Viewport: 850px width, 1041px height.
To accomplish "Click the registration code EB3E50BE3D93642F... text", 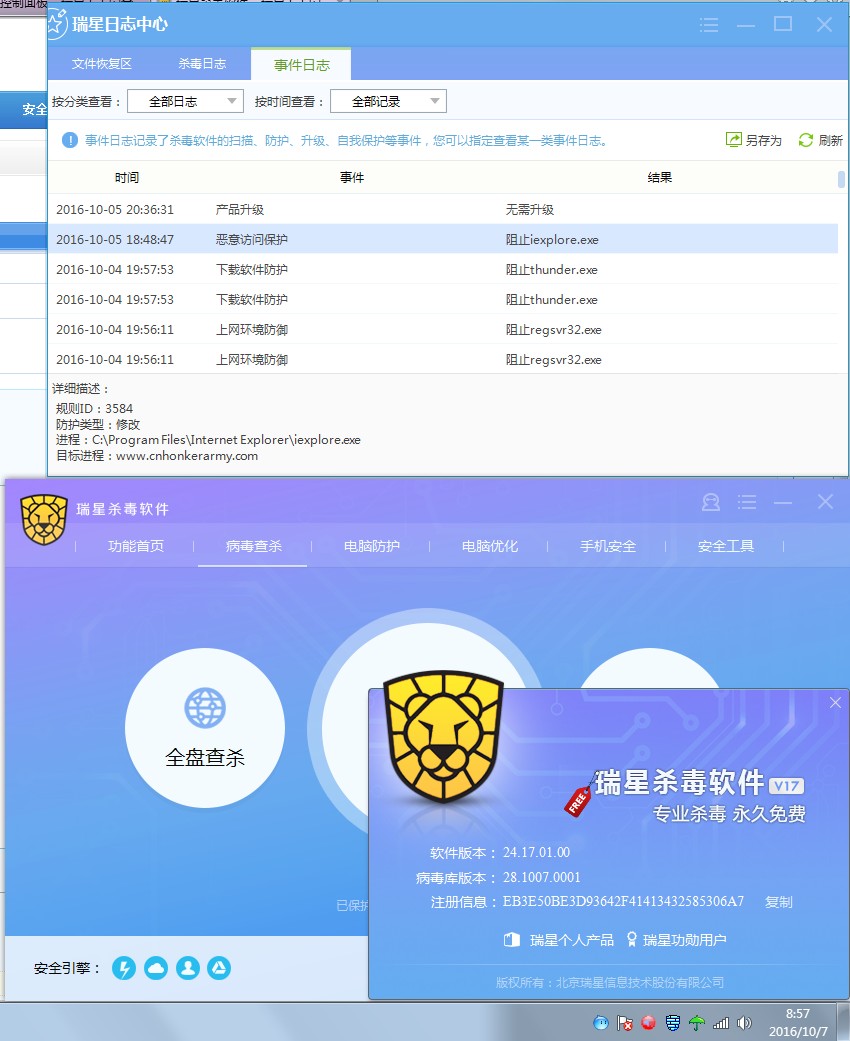I will click(623, 902).
